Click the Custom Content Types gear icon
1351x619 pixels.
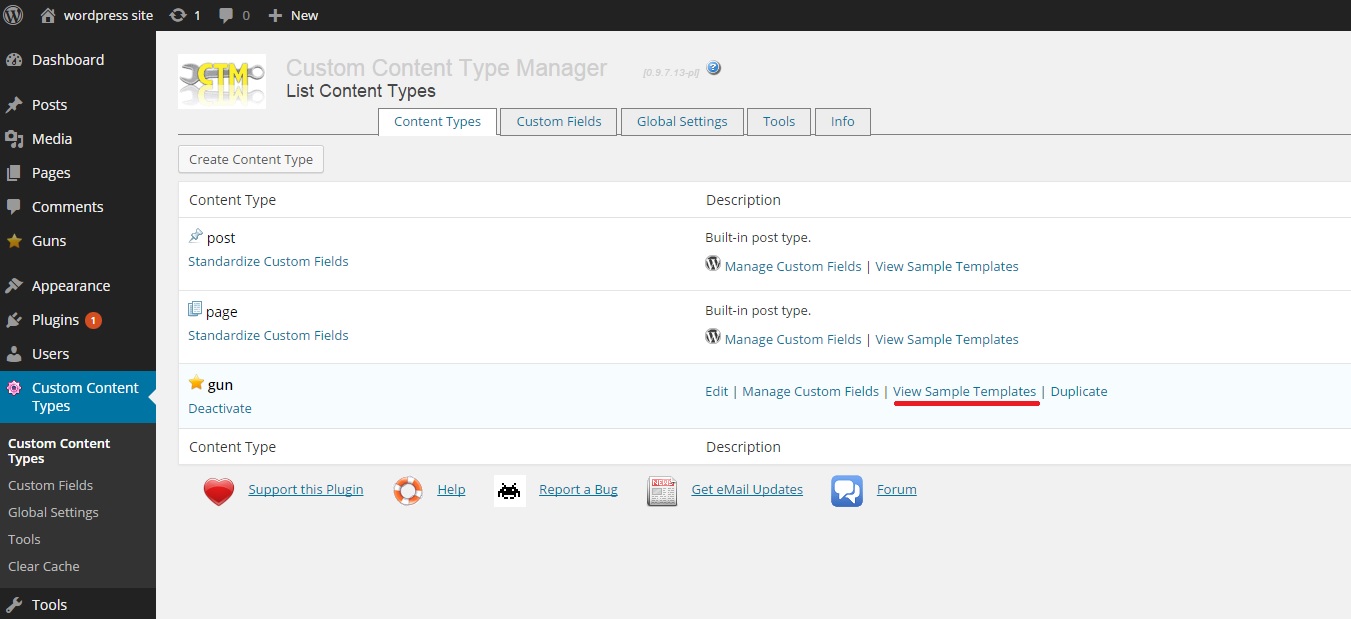click(x=14, y=388)
